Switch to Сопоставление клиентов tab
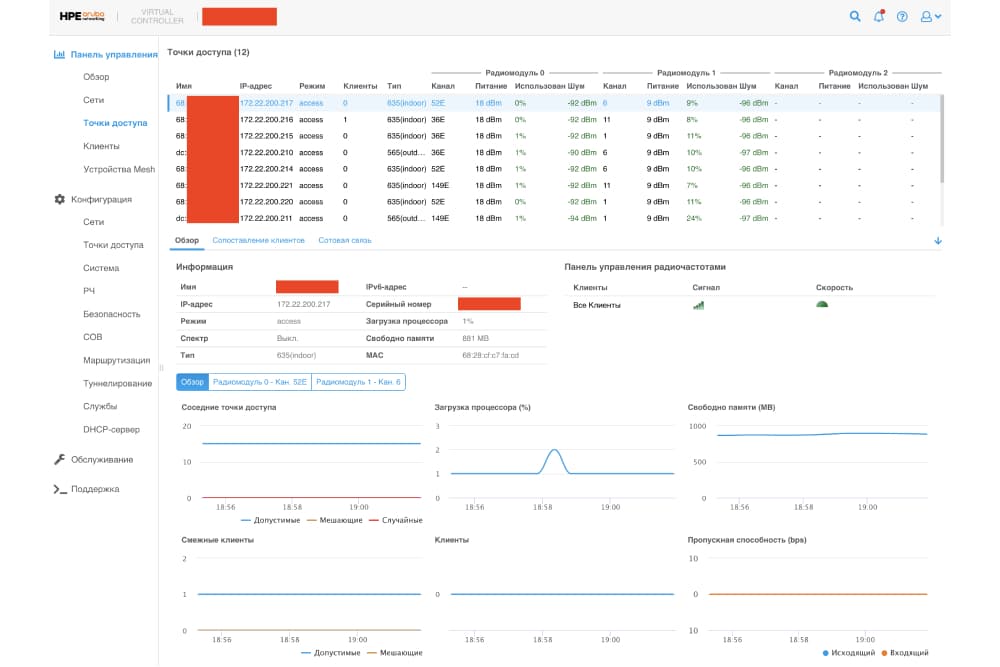Screen dimensions: 1000x667 (x=258, y=241)
